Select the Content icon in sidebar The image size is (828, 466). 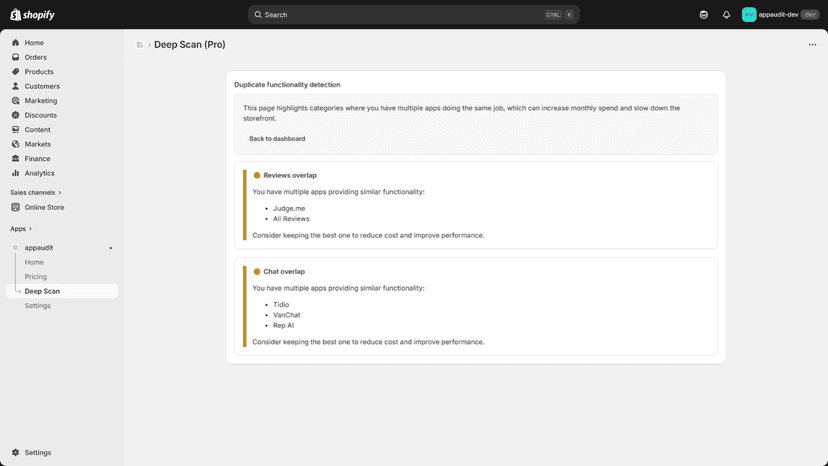coord(15,129)
